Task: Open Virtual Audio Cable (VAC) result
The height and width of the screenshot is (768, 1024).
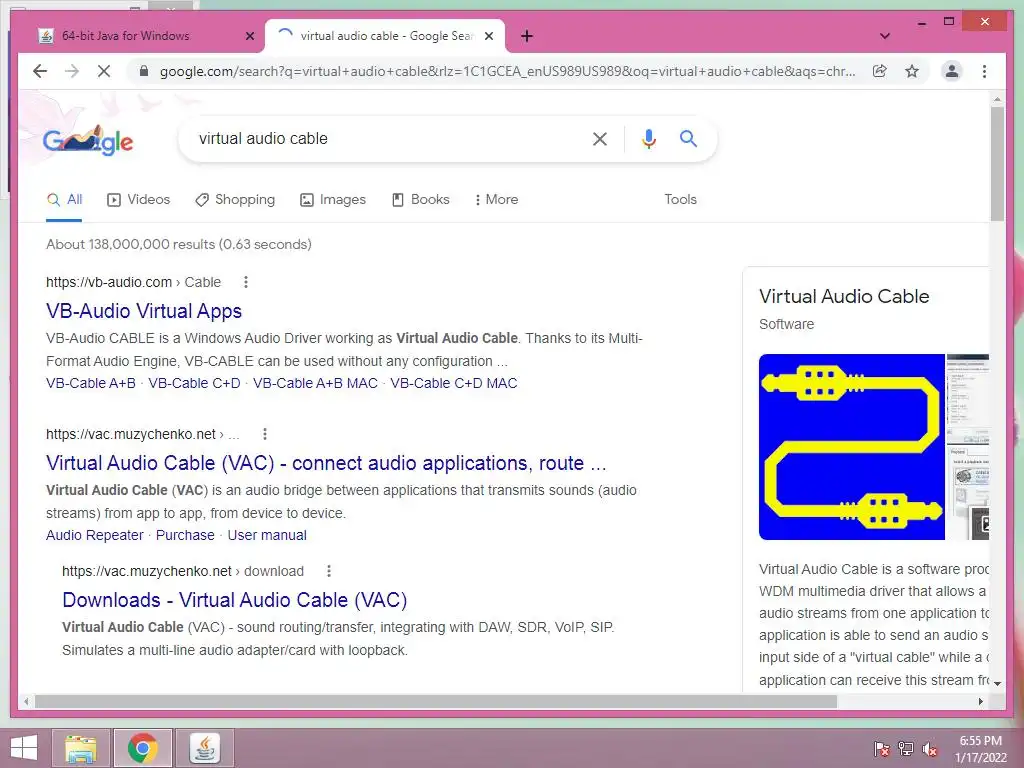Action: click(x=326, y=463)
